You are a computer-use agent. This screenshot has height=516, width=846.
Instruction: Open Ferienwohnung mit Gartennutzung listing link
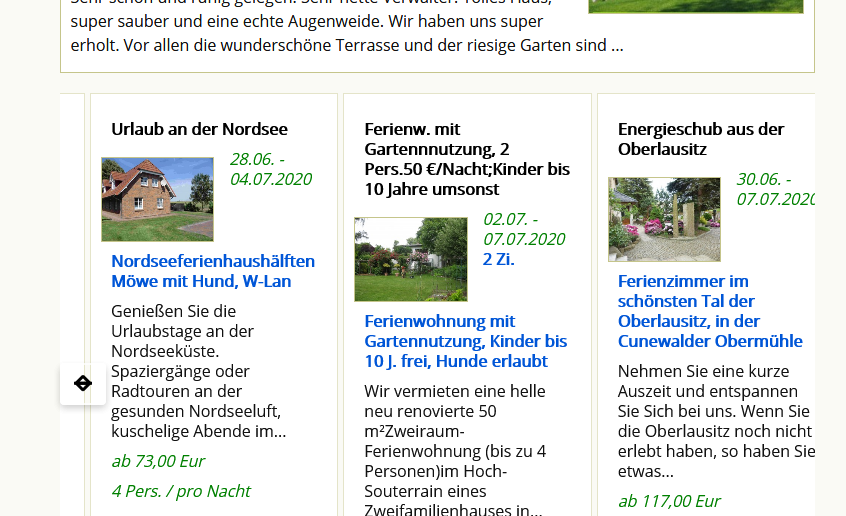(465, 341)
